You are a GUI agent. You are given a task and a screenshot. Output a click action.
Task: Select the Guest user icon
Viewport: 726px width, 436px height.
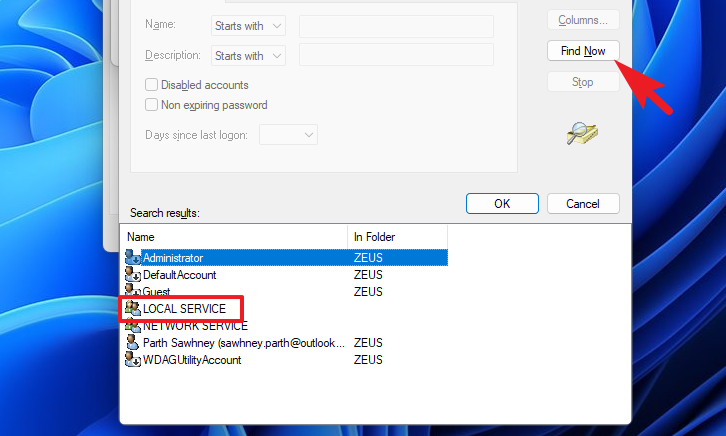coord(133,290)
